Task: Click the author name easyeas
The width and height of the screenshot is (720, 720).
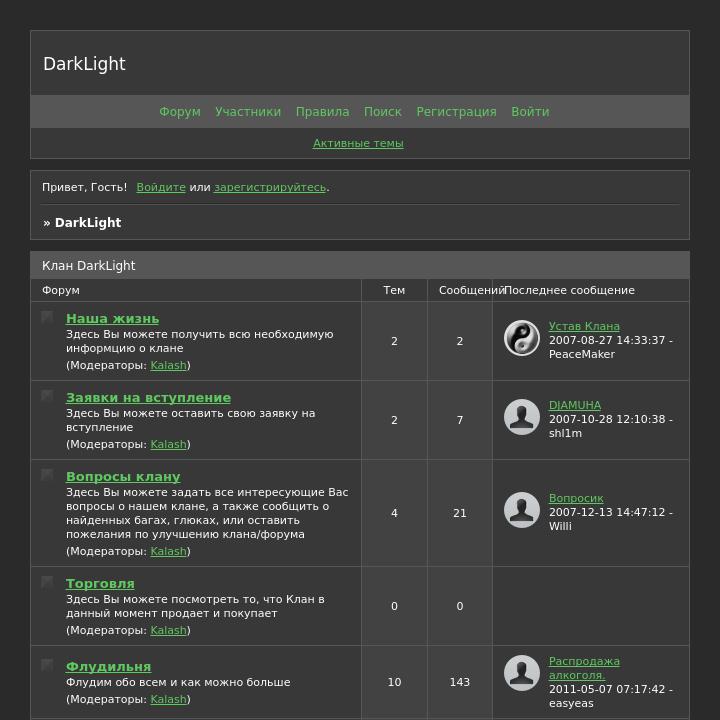Action: coord(571,703)
